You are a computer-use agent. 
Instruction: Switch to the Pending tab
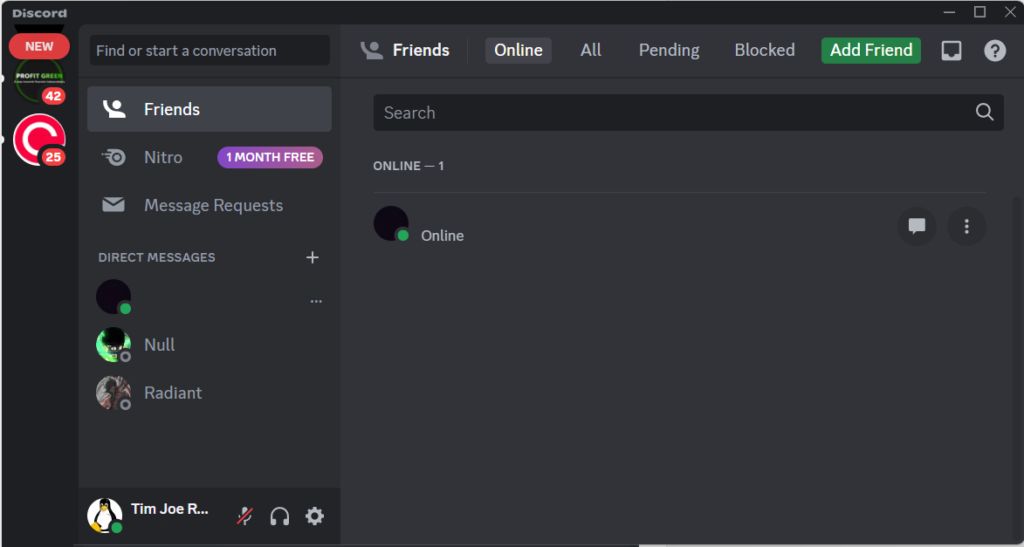[669, 50]
